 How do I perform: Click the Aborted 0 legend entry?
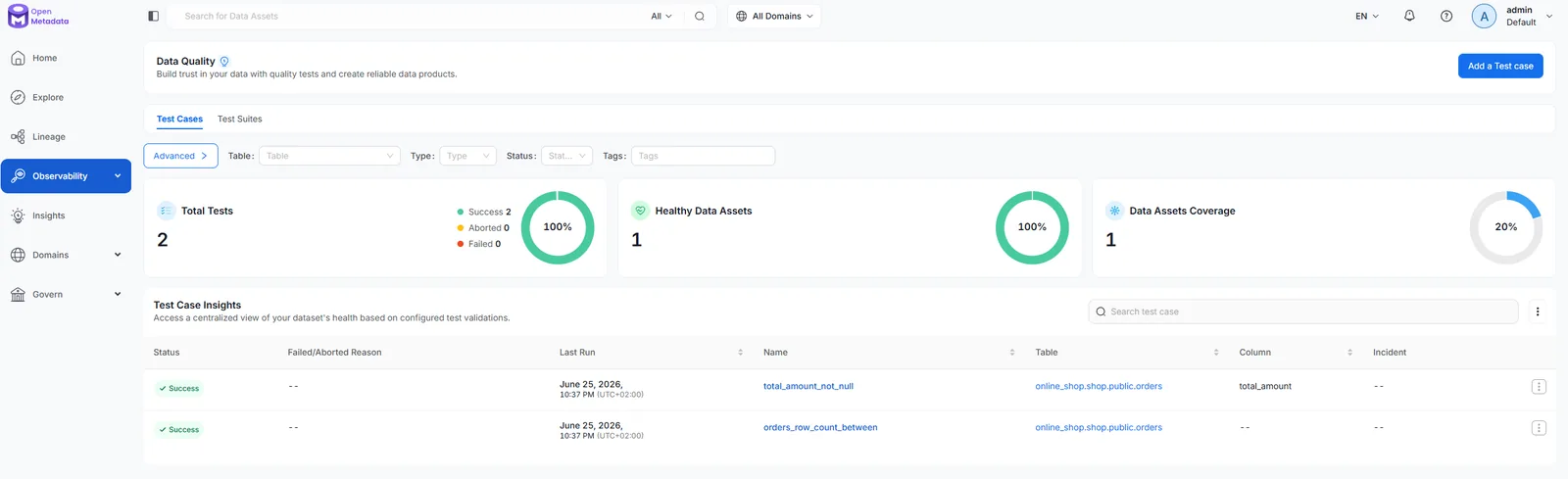pyautogui.click(x=483, y=228)
